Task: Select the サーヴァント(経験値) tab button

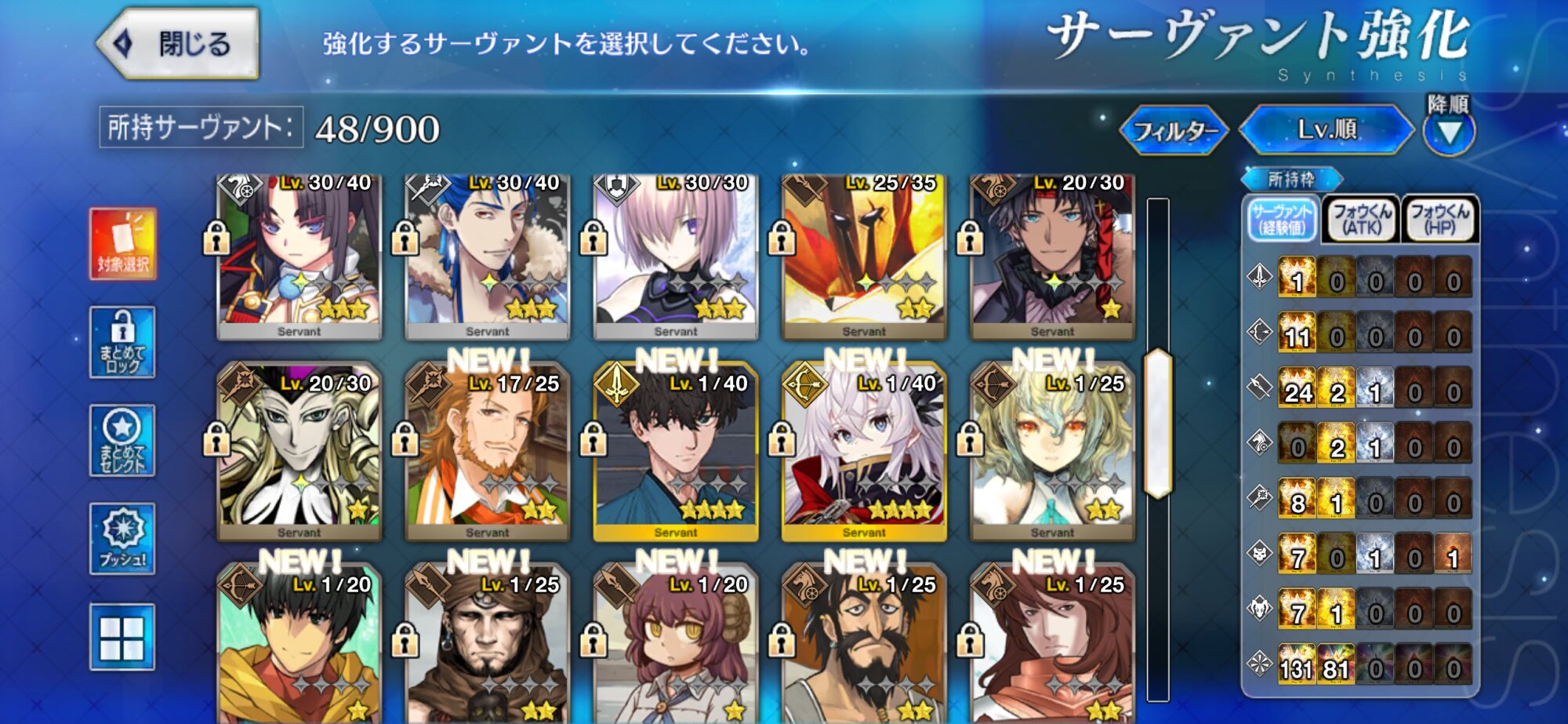Action: point(1281,219)
